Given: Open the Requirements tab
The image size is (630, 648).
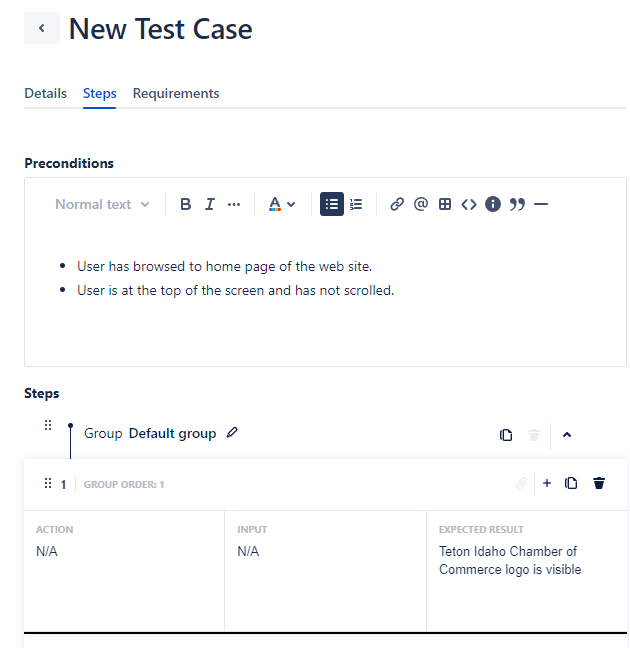Looking at the screenshot, I should [176, 93].
